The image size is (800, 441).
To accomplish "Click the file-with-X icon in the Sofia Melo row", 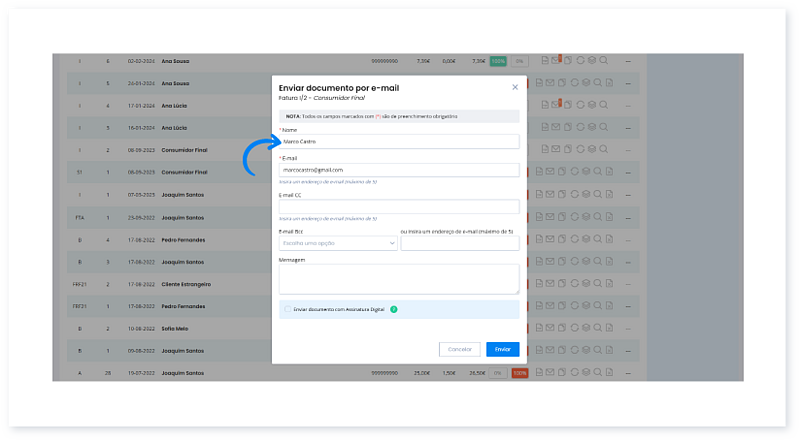I will [x=610, y=327].
